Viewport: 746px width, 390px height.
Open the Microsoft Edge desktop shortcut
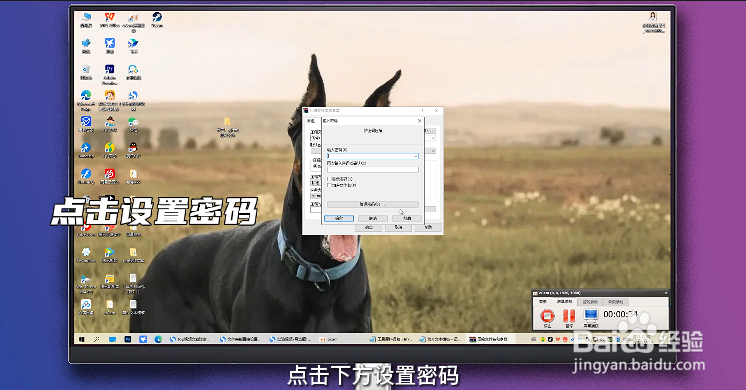click(86, 100)
